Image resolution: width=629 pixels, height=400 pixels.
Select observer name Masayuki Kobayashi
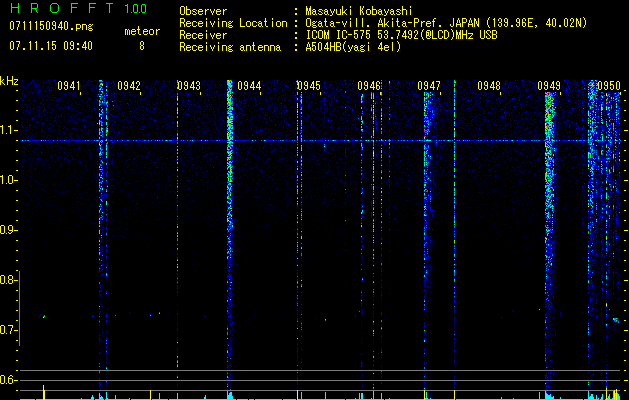(x=358, y=11)
